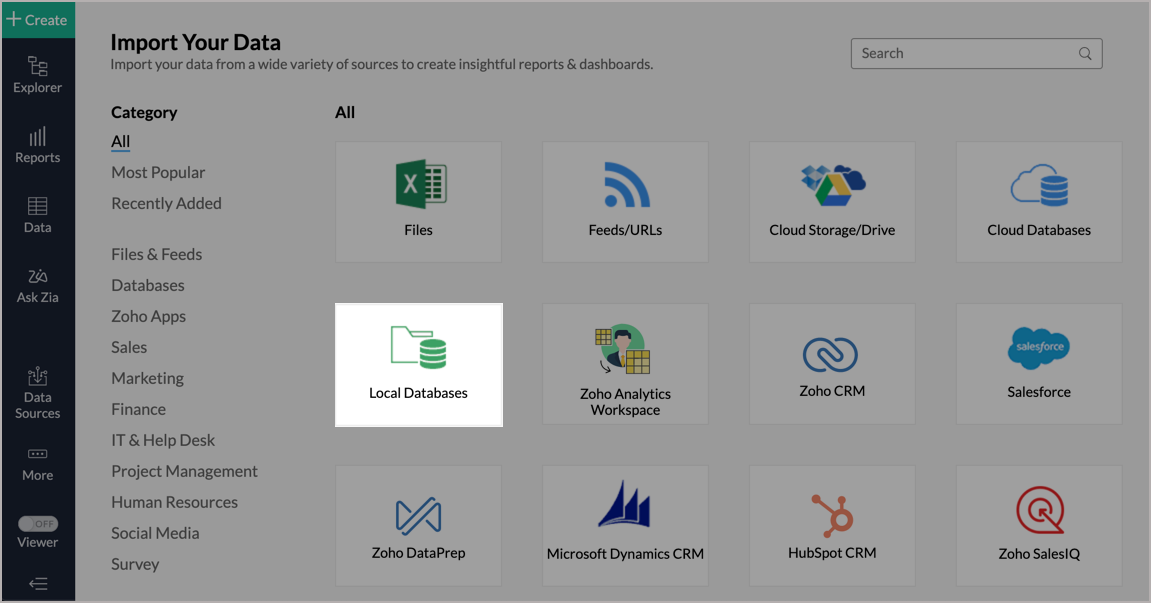
Task: Open the Reports sidebar icon
Action: 37,145
